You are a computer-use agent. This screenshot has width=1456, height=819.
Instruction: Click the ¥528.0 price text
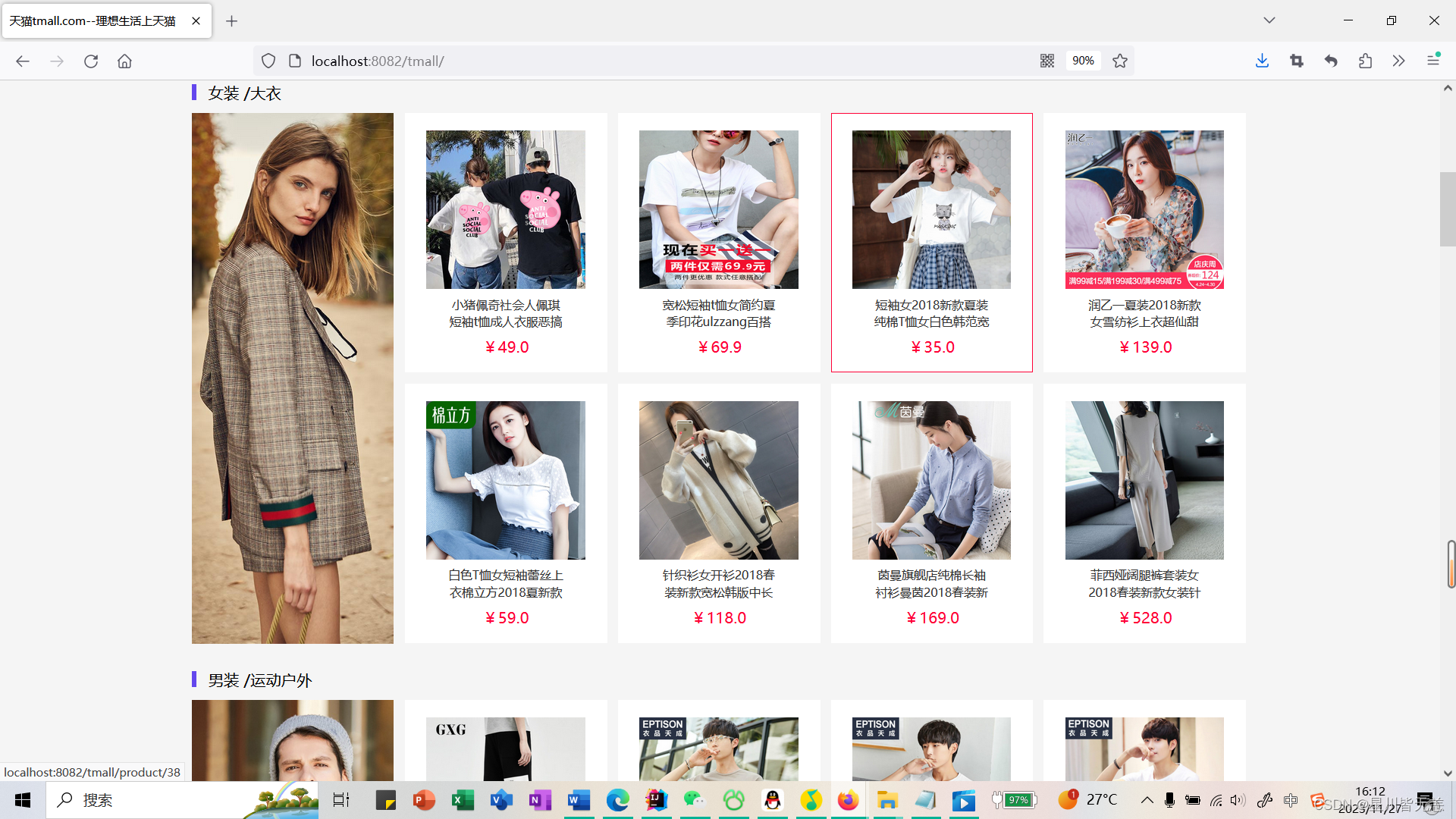(1145, 618)
